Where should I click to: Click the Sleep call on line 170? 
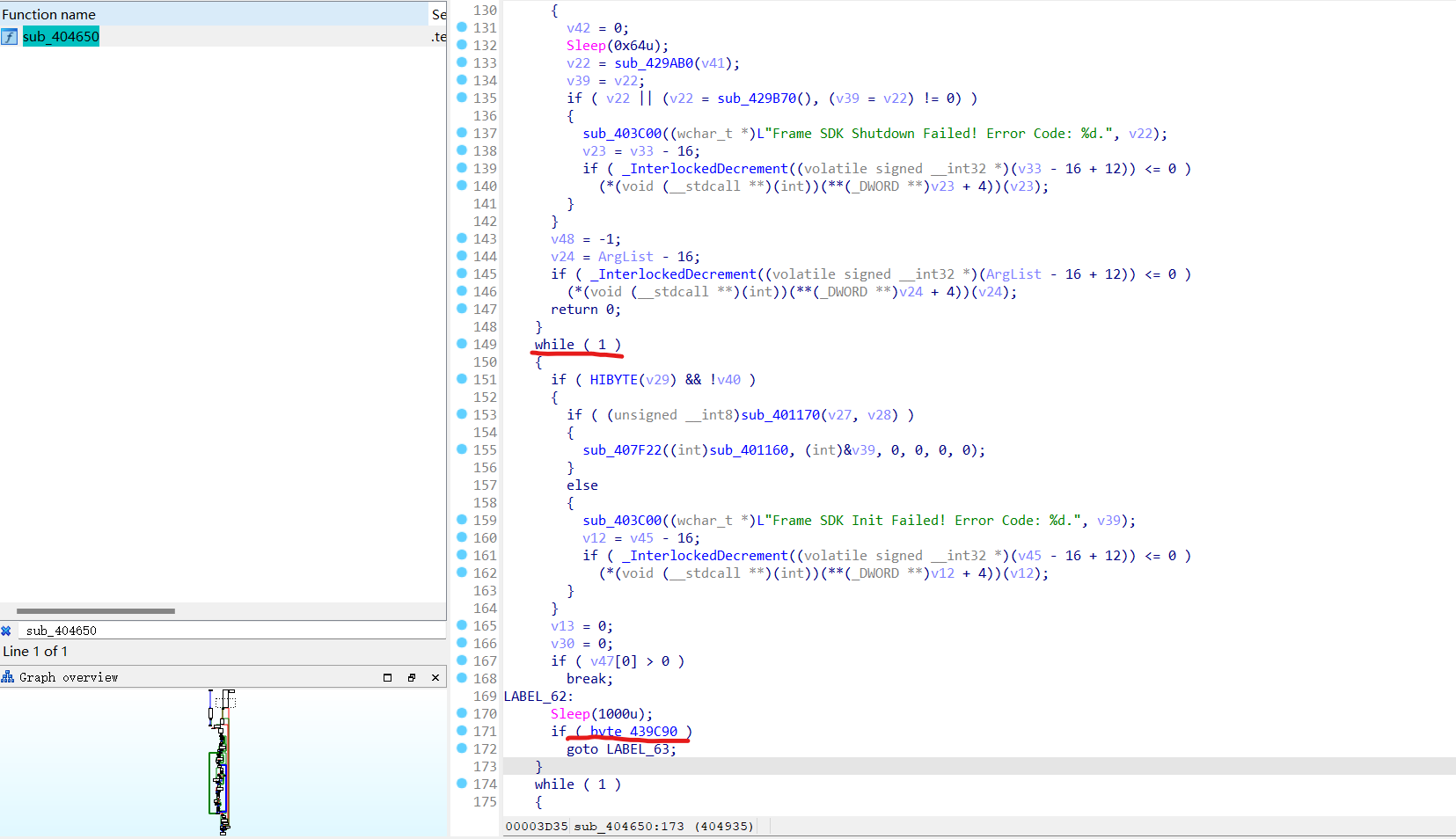click(x=570, y=714)
